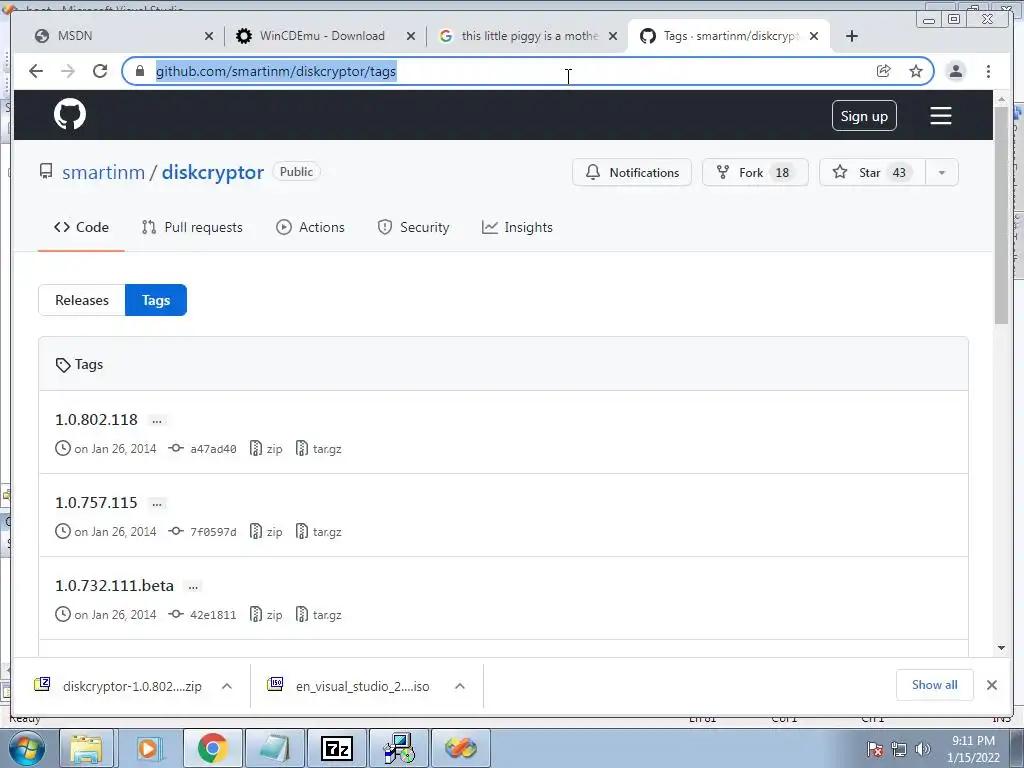The height and width of the screenshot is (768, 1024).
Task: Open the Pull requests tab
Action: tap(192, 227)
